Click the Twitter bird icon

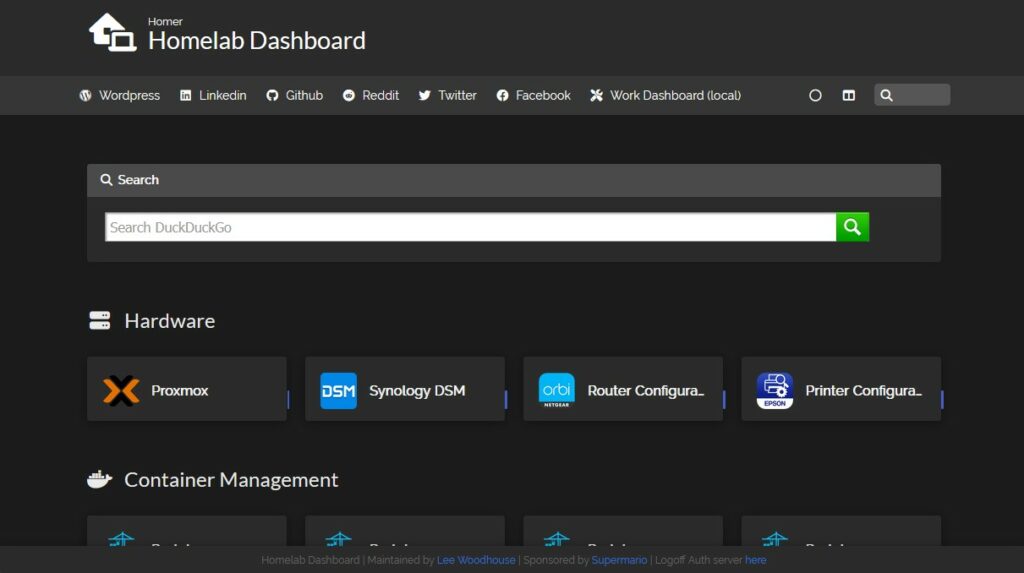(x=424, y=95)
